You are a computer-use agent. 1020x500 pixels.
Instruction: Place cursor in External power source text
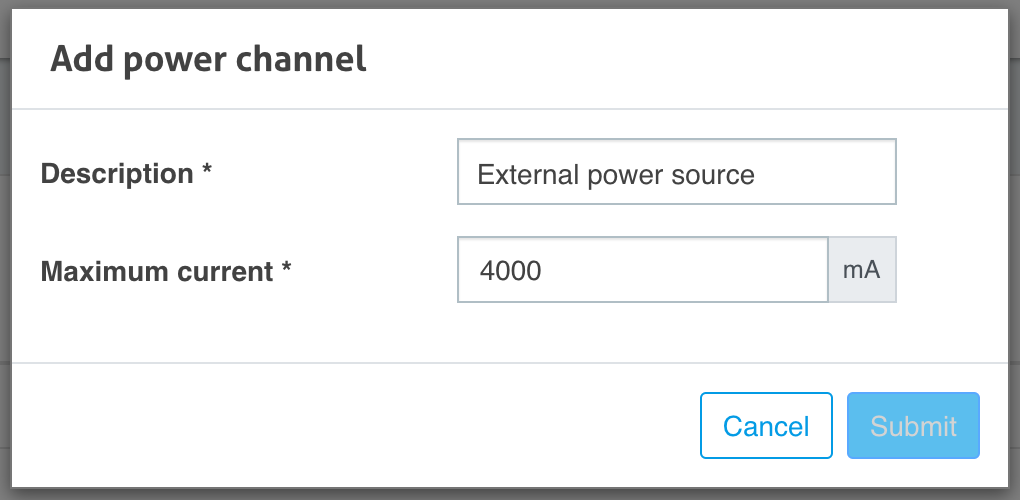pyautogui.click(x=615, y=175)
